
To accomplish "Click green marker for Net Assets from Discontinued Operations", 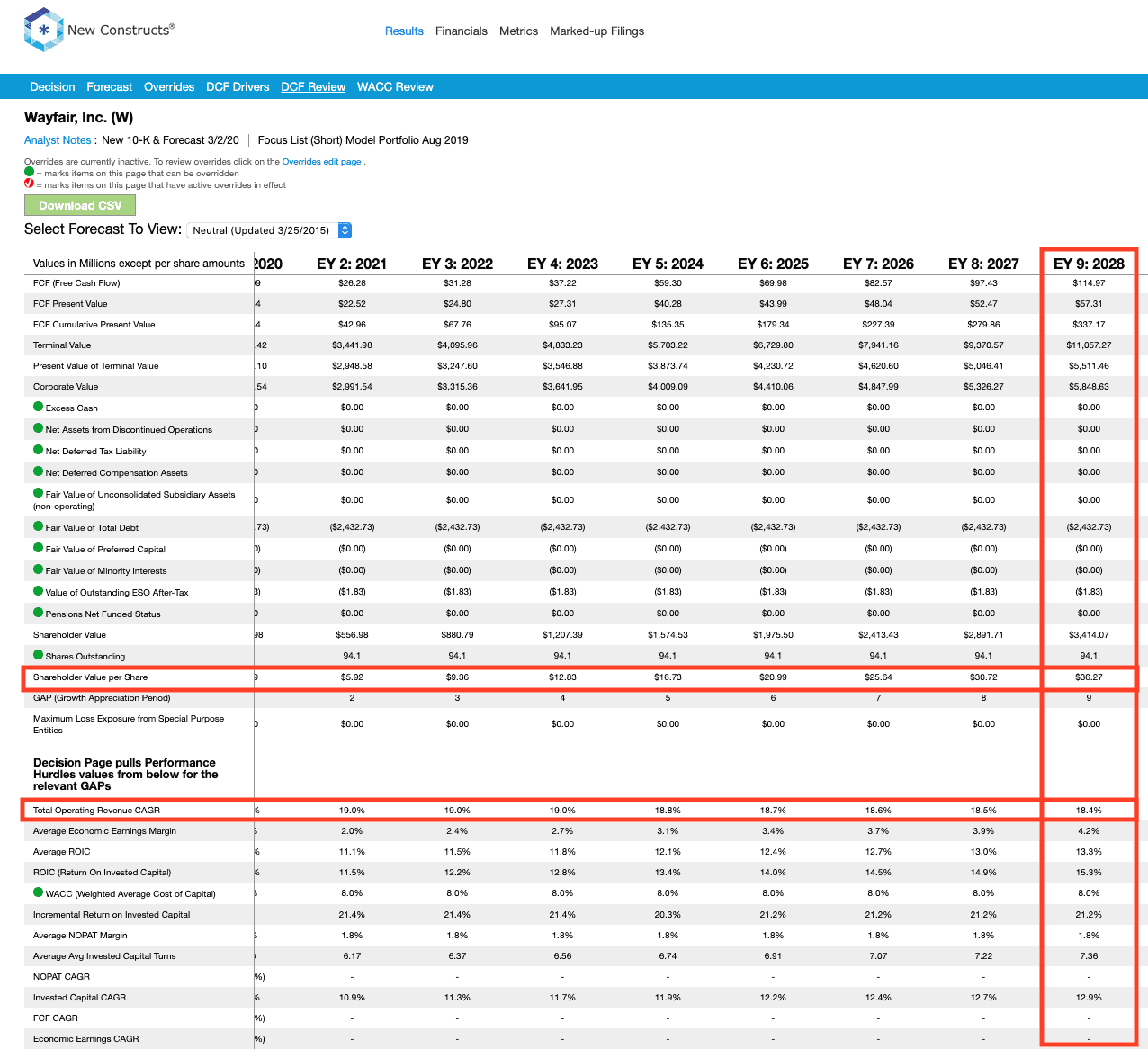I will [x=39, y=428].
